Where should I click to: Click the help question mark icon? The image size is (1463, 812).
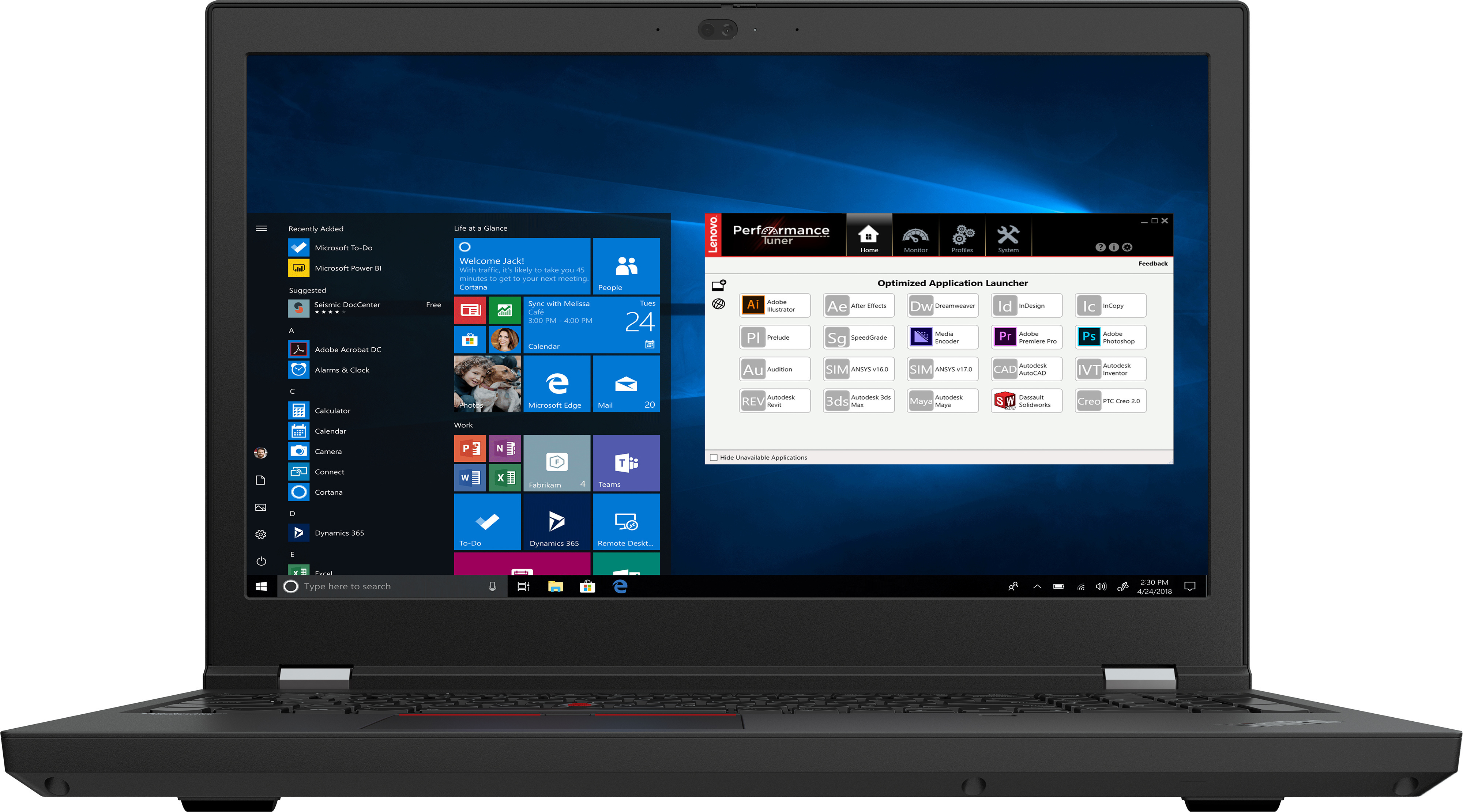1100,247
